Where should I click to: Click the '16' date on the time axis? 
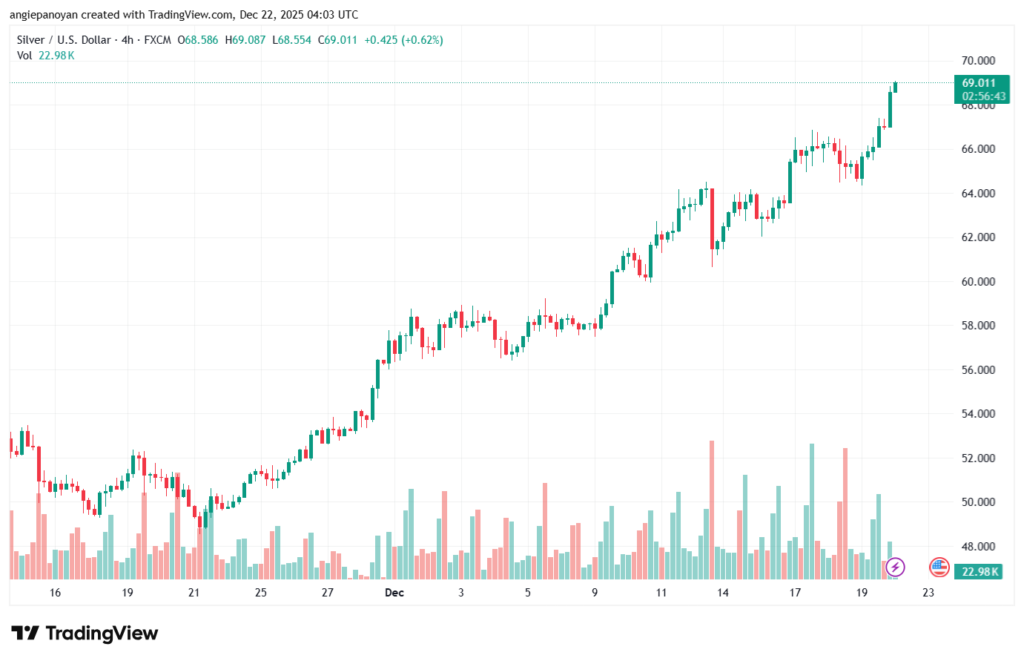(x=55, y=593)
